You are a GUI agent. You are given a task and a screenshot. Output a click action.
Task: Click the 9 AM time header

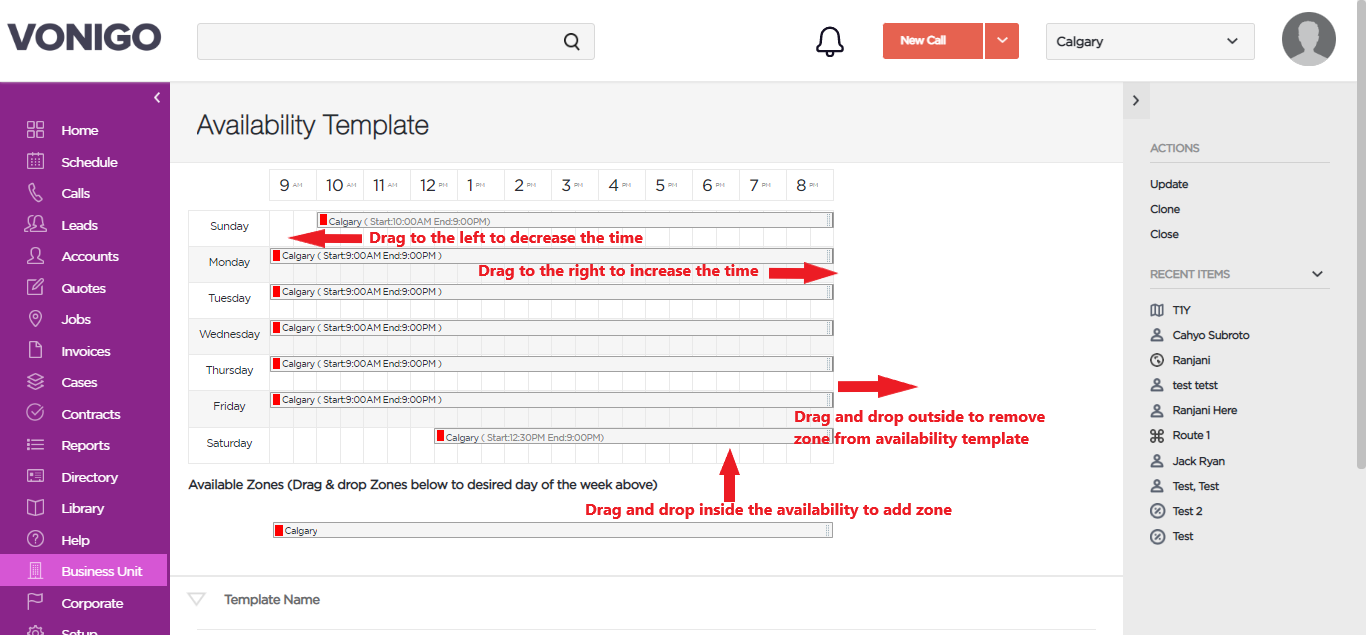[292, 185]
